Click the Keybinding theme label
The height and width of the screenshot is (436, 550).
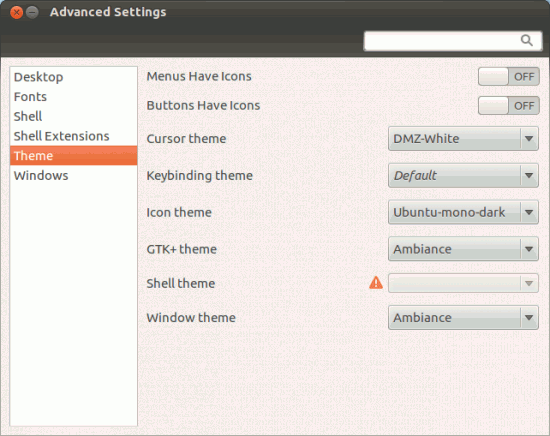tap(200, 175)
